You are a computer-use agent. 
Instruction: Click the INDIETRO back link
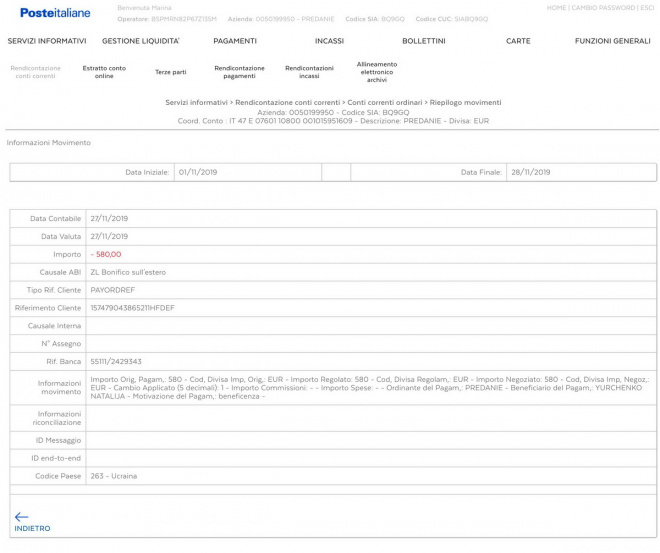pyautogui.click(x=32, y=528)
